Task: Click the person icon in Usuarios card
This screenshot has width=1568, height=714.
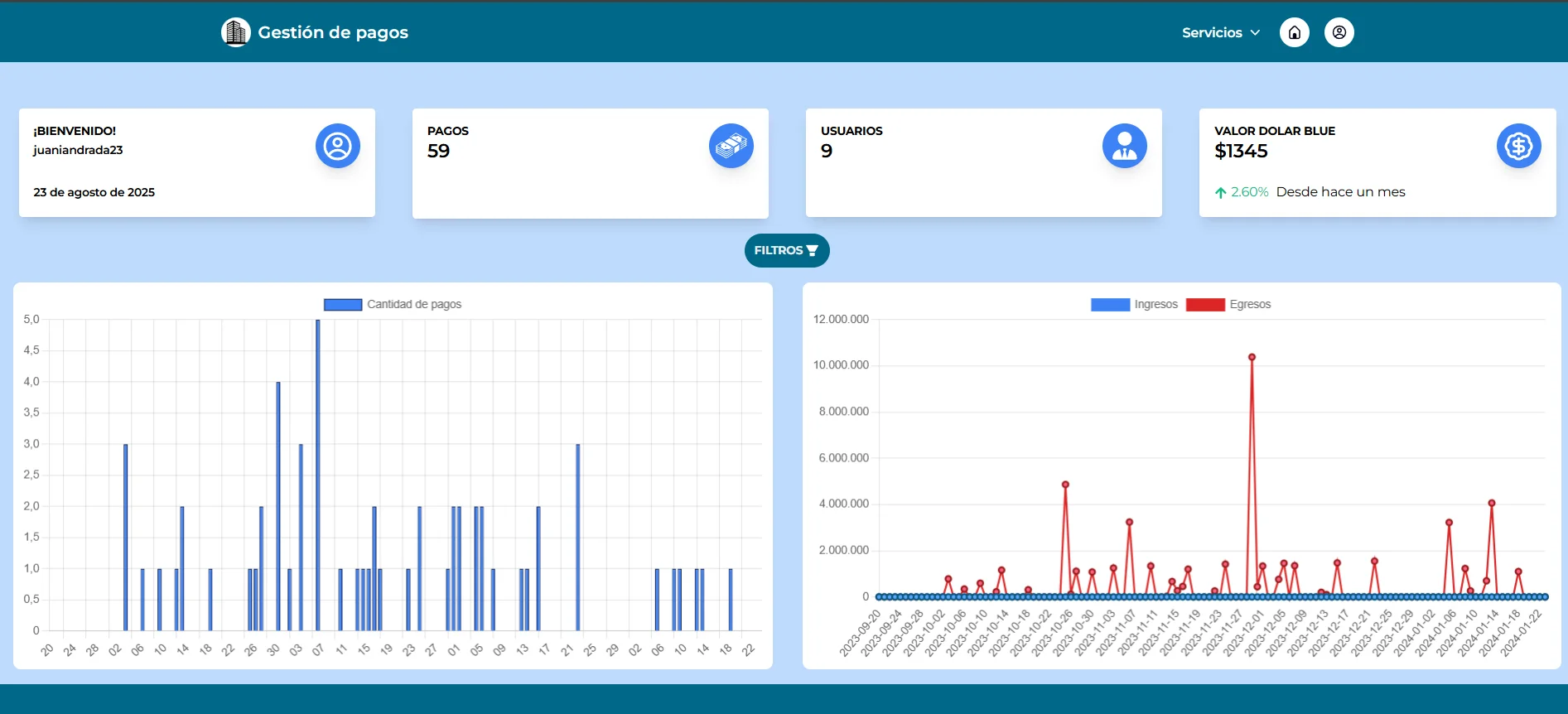Action: tap(1124, 146)
